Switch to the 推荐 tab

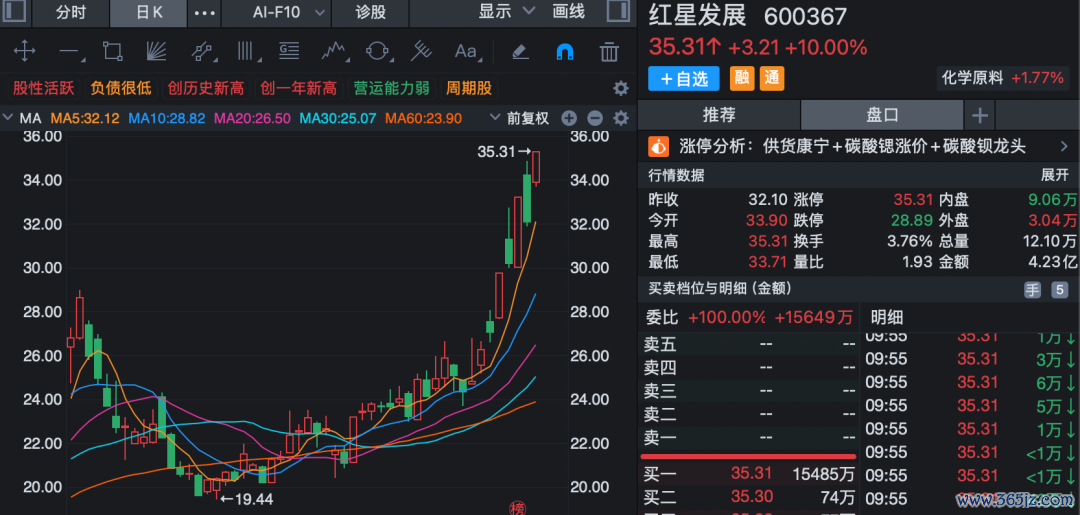pos(719,115)
